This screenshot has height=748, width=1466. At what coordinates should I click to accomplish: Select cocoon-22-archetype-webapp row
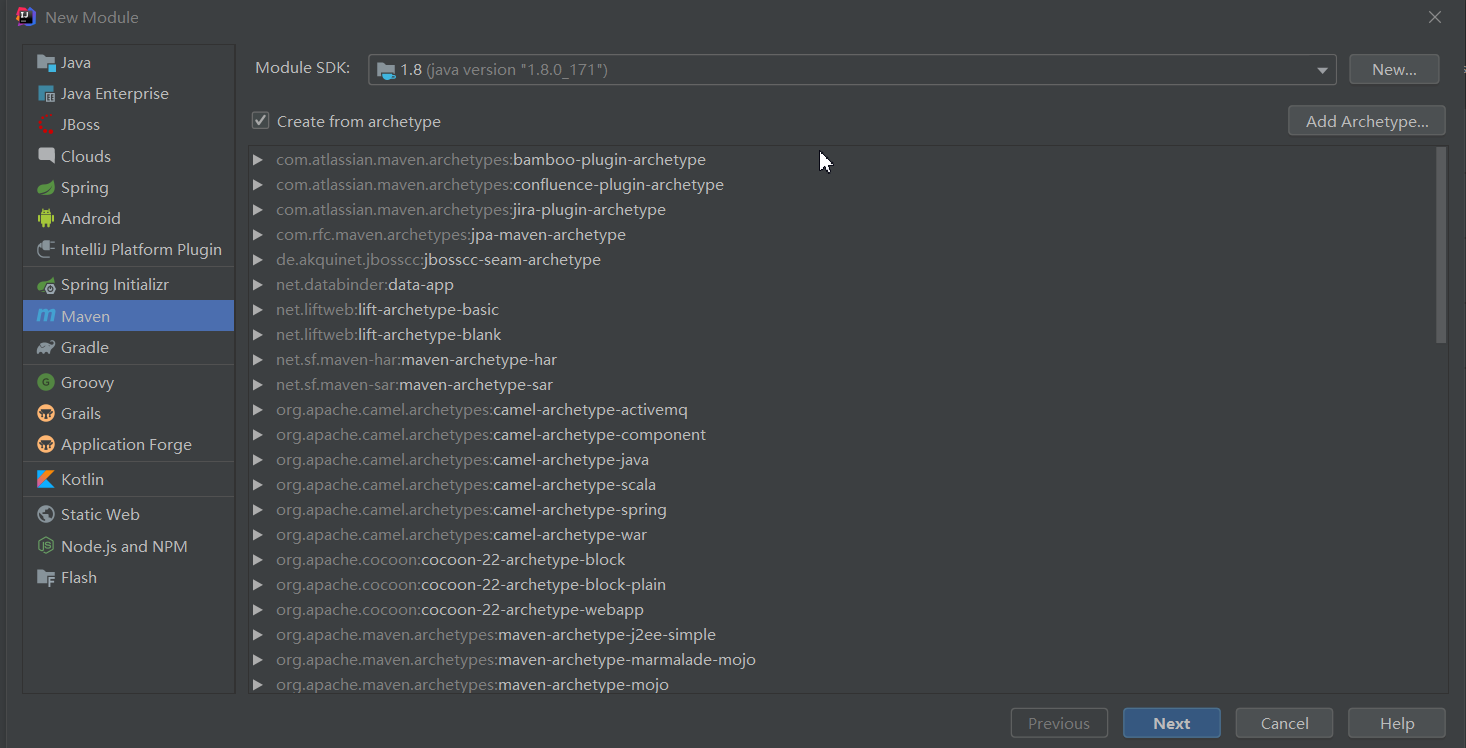pos(842,610)
